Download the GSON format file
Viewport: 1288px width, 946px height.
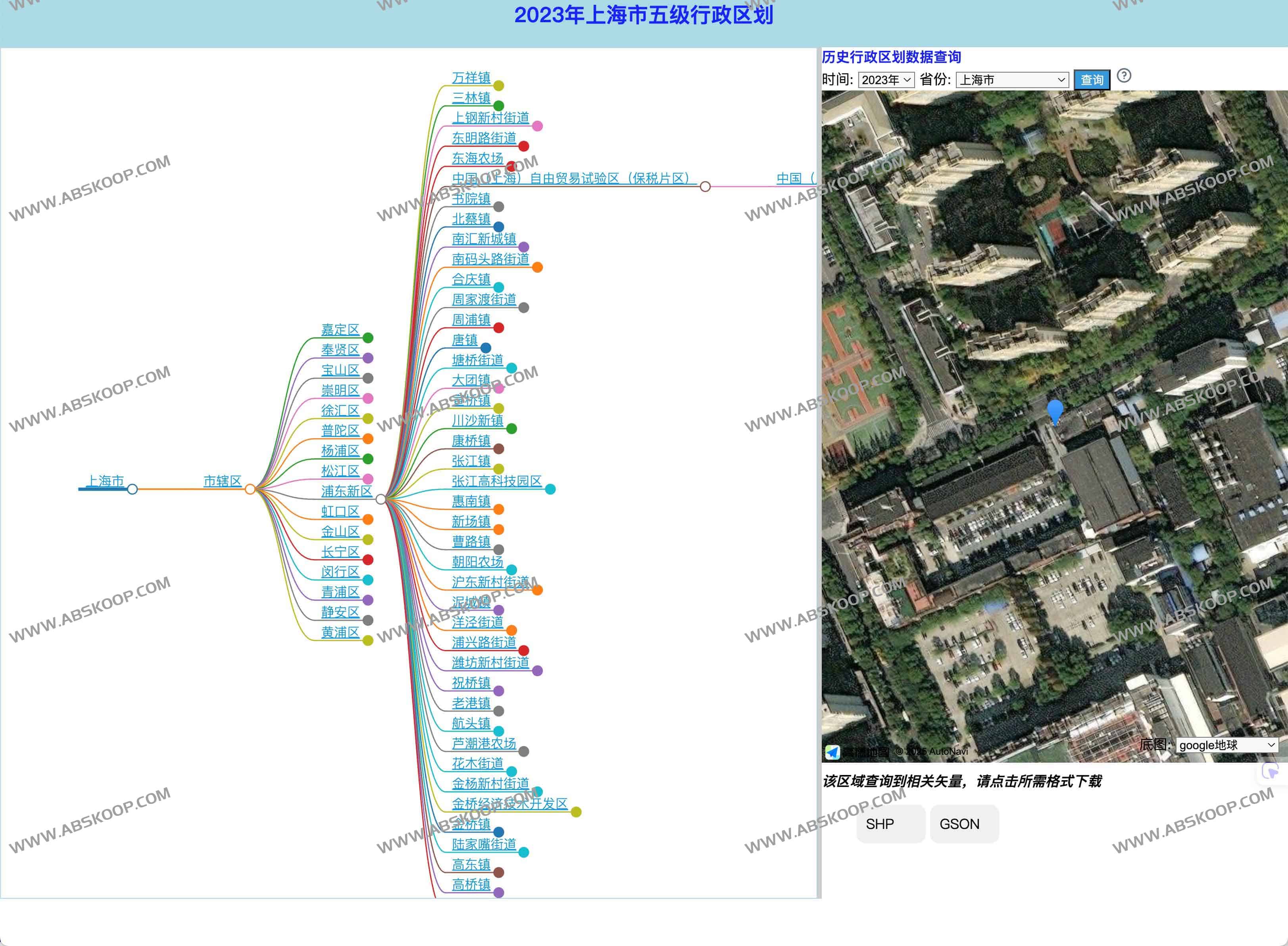click(x=964, y=824)
